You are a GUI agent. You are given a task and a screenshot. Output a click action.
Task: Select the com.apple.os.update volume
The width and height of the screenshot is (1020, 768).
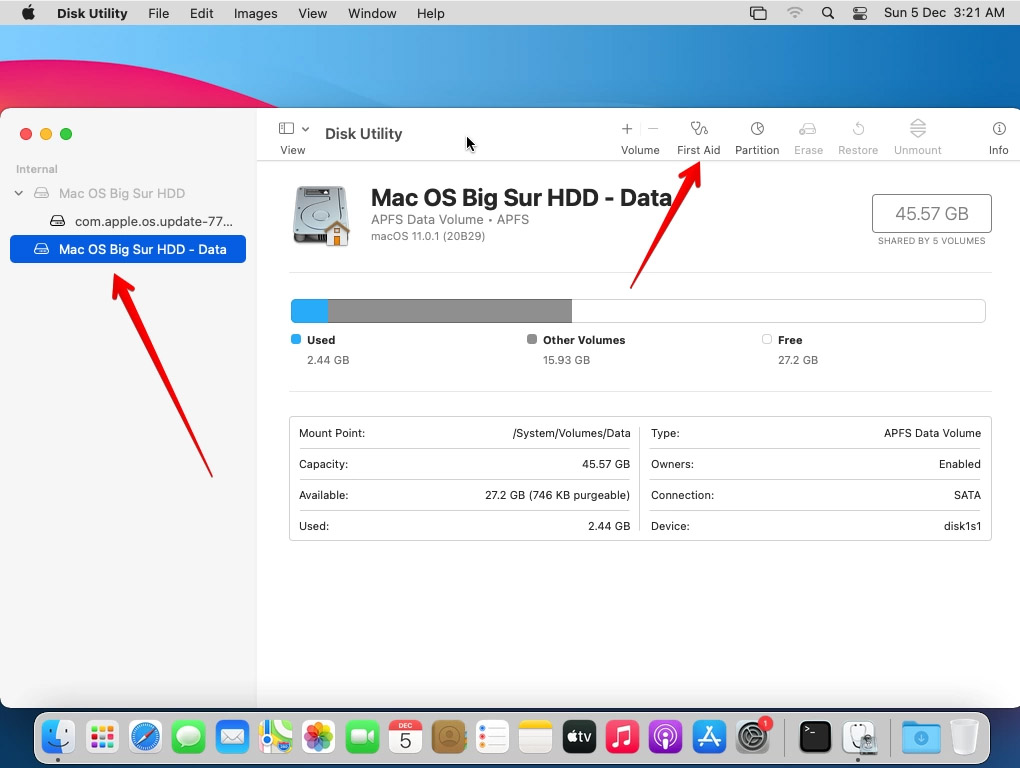(141, 221)
